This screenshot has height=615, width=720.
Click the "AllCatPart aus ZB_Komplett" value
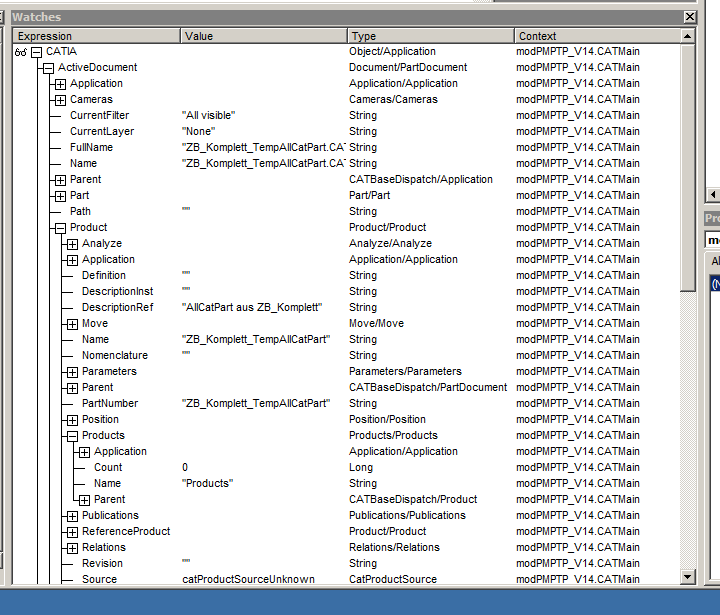(252, 307)
